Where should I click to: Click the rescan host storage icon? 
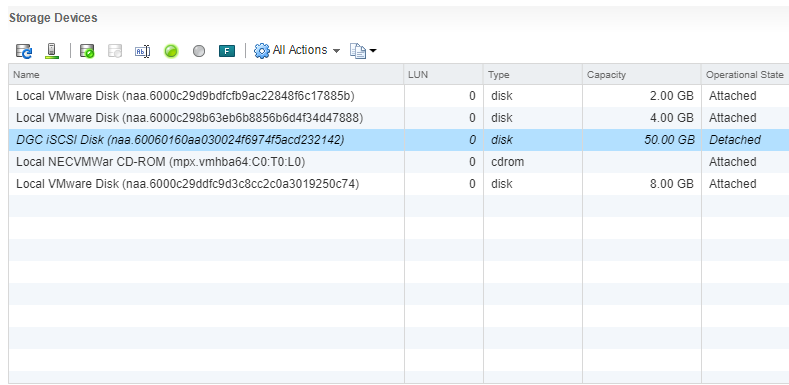[x=51, y=51]
